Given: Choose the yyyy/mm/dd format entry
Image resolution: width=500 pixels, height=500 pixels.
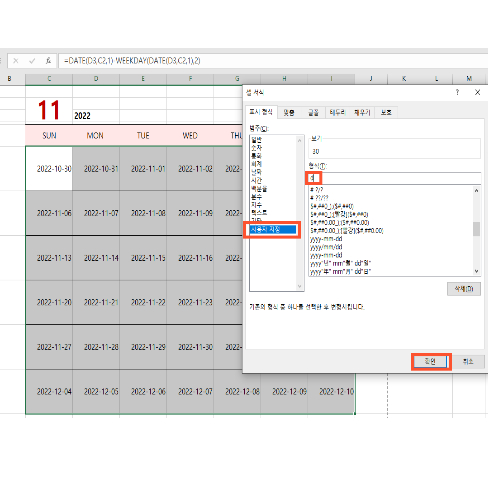Looking at the screenshot, I should coord(326,247).
